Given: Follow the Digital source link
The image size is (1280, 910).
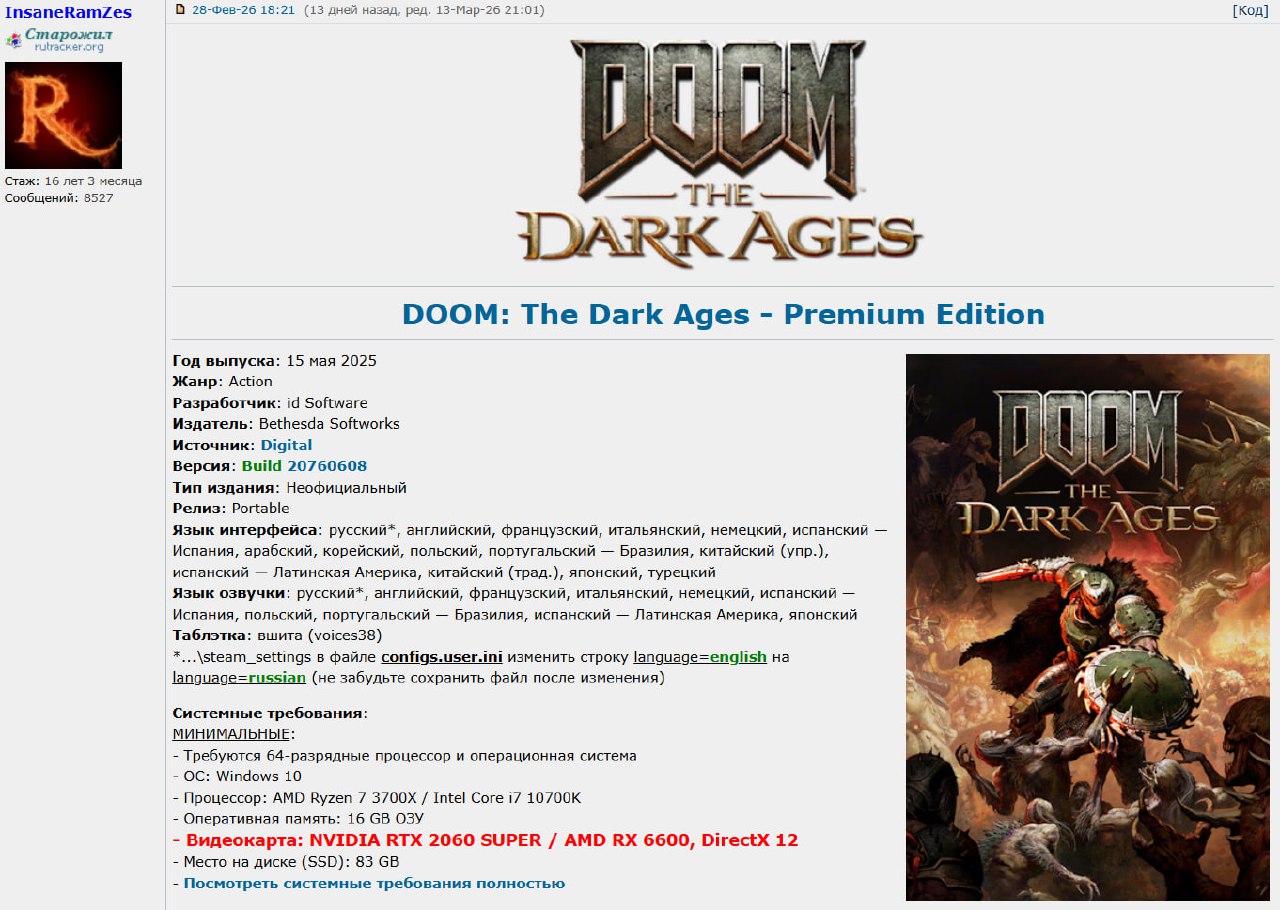Looking at the screenshot, I should pos(286,445).
